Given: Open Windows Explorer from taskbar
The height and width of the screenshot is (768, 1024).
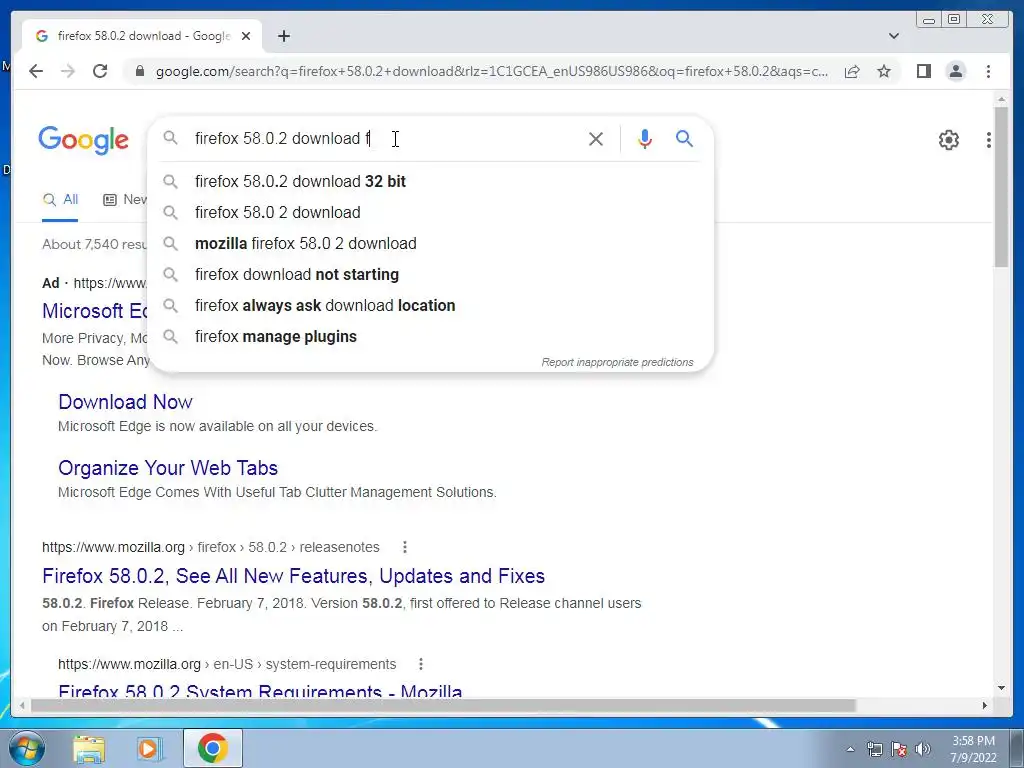Looking at the screenshot, I should [89, 748].
